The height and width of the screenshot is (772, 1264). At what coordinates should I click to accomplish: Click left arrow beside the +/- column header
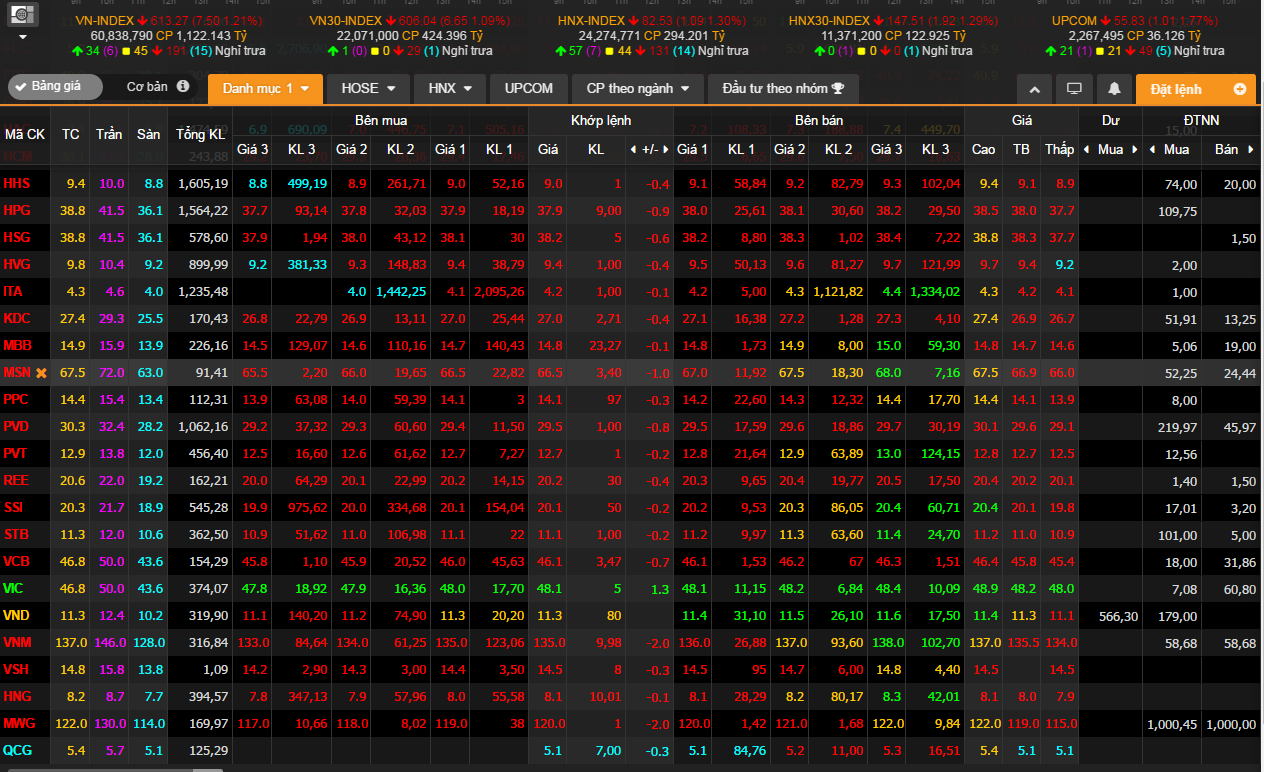coord(632,150)
